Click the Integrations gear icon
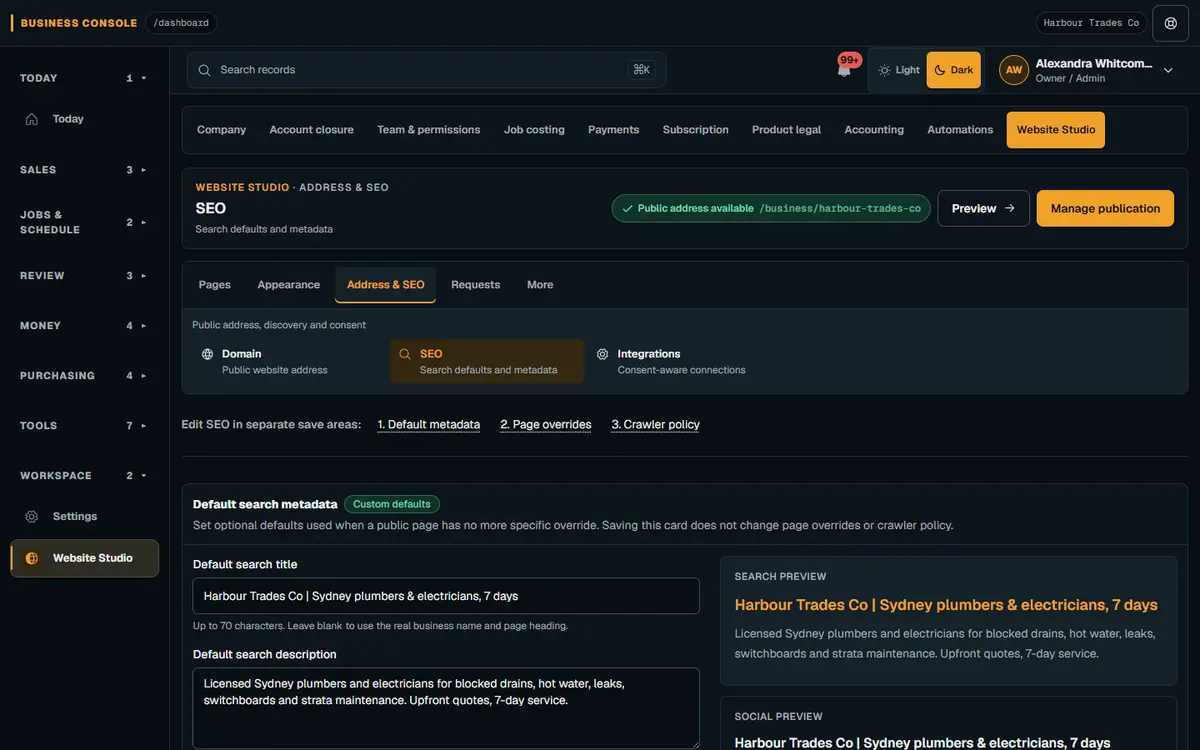Image resolution: width=1200 pixels, height=750 pixels. (603, 354)
